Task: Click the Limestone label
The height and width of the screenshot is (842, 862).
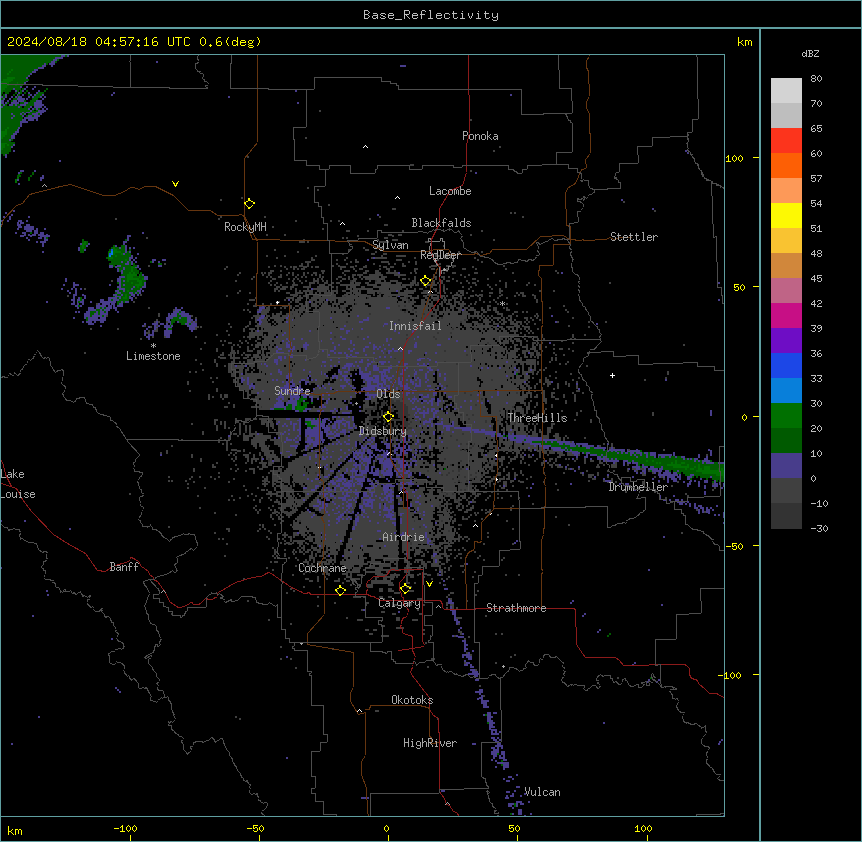Action: [153, 356]
